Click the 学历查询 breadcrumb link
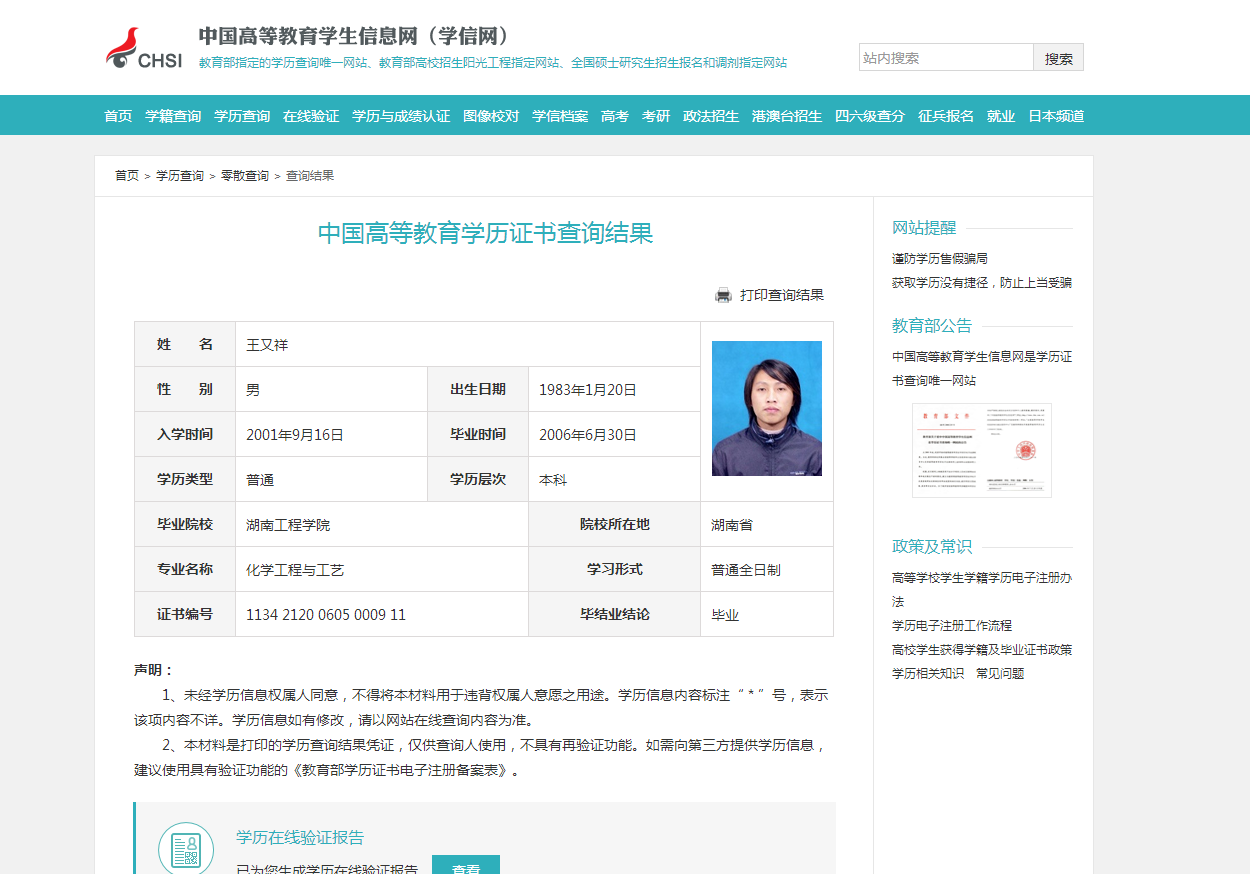1250x874 pixels. pos(180,176)
